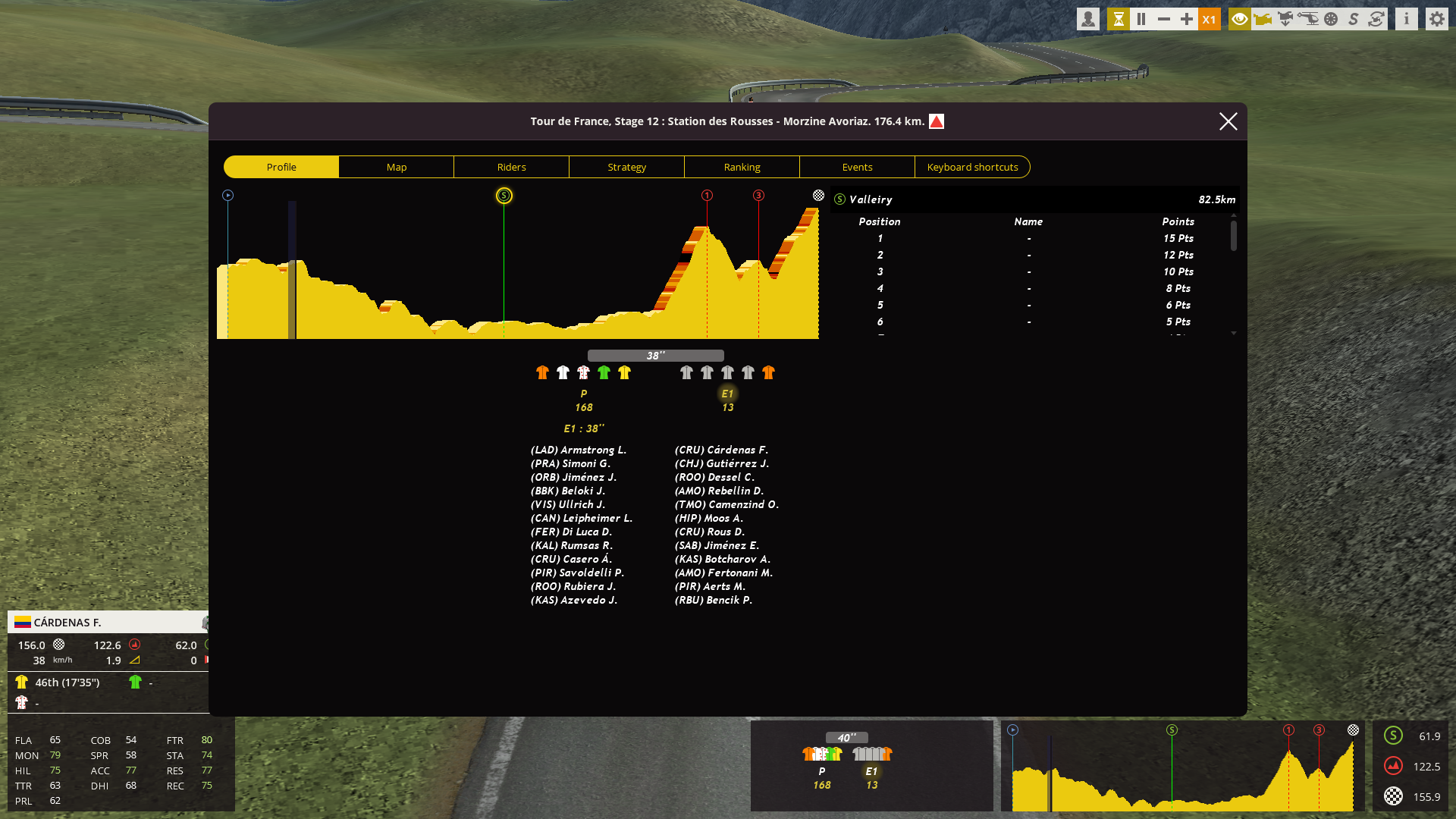Open the race information panel
Image resolution: width=1456 pixels, height=819 pixels.
1407,19
